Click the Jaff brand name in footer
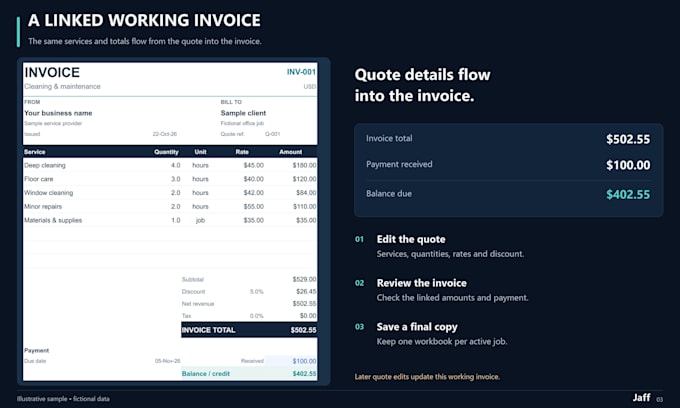 pyautogui.click(x=641, y=398)
